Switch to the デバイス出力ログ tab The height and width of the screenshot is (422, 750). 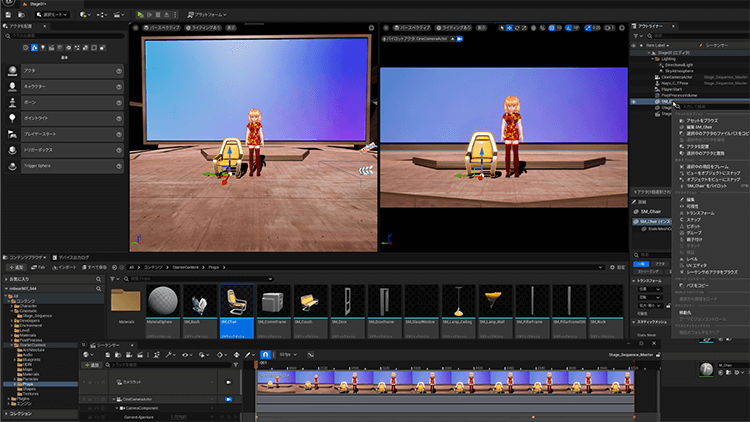point(71,257)
